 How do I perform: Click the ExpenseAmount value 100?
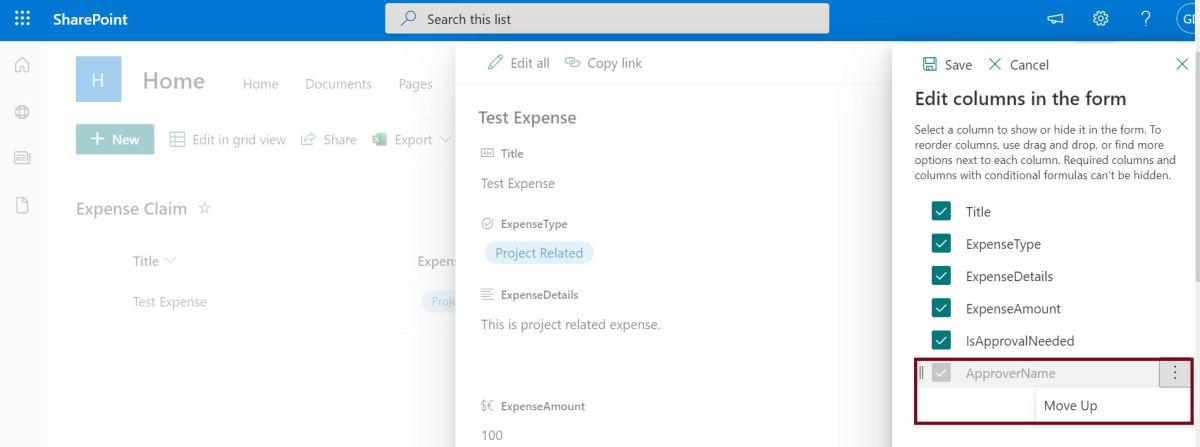(492, 435)
